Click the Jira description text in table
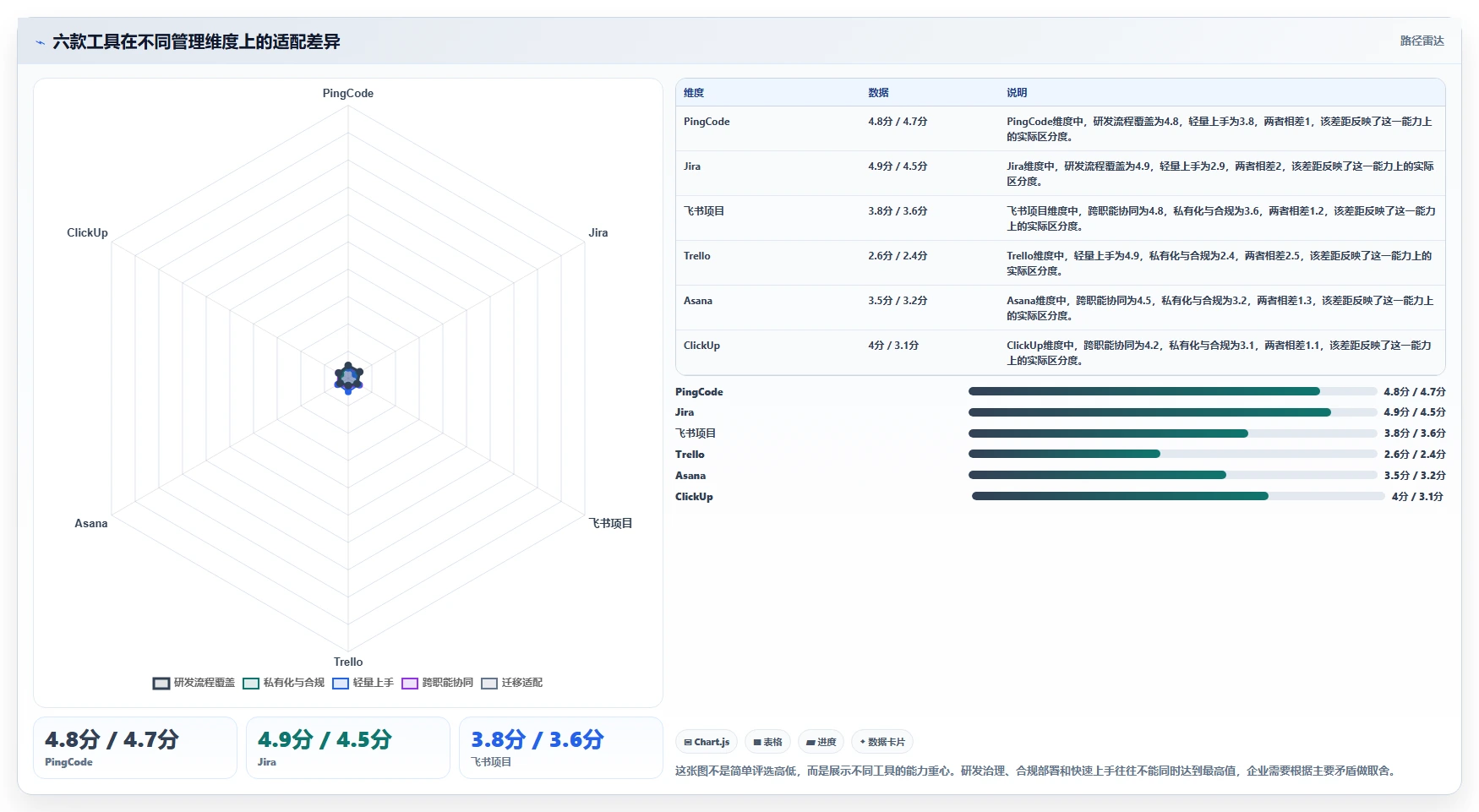This screenshot has width=1479, height=812. [x=1220, y=174]
